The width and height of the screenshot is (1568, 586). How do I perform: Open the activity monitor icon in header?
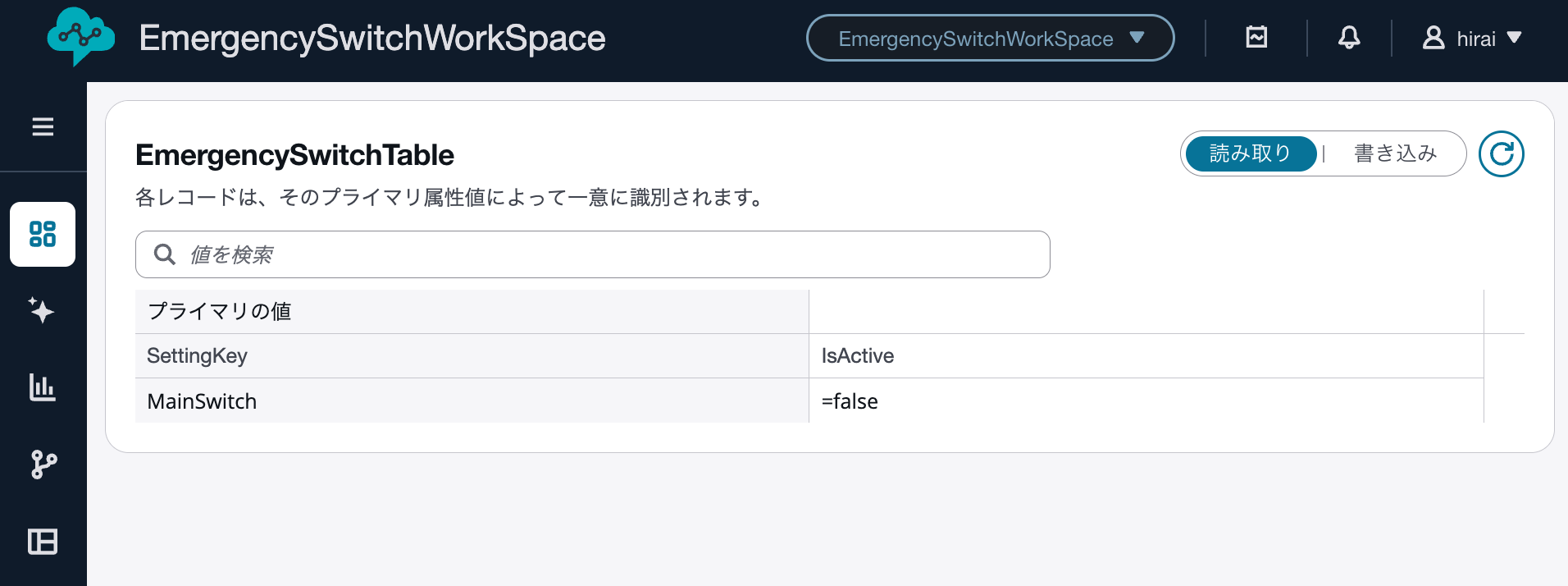[1256, 38]
